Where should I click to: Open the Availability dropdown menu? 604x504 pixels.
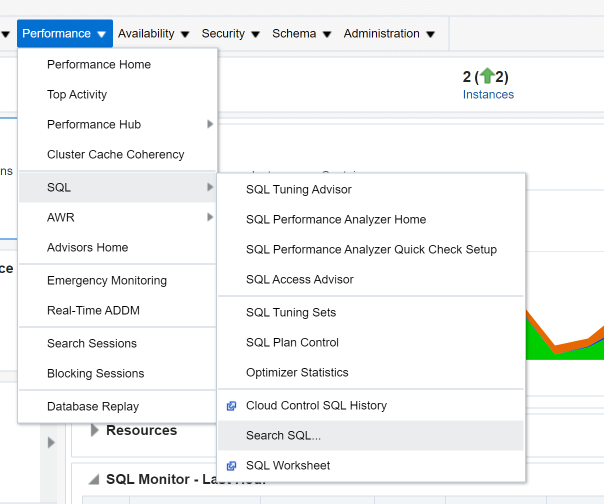153,33
